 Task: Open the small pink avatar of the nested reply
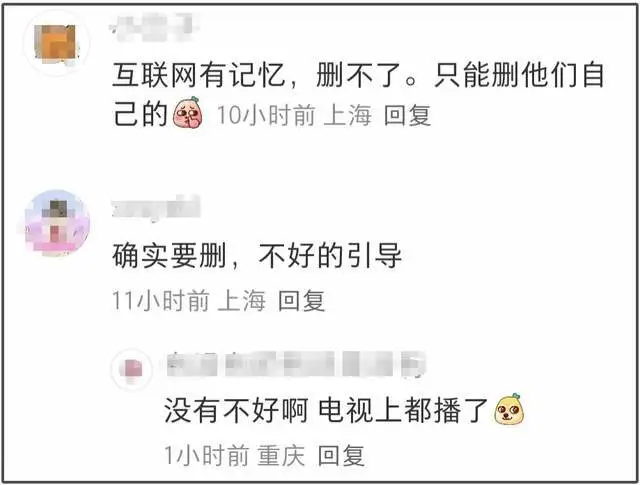(131, 369)
